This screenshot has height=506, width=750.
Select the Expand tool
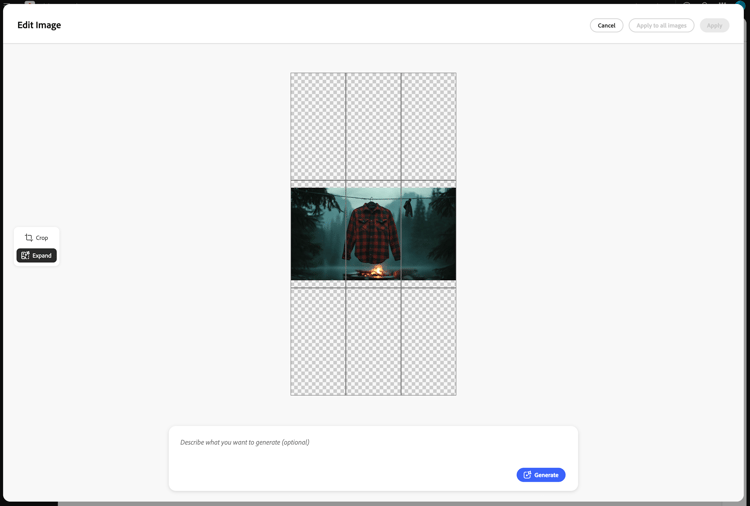pos(36,255)
